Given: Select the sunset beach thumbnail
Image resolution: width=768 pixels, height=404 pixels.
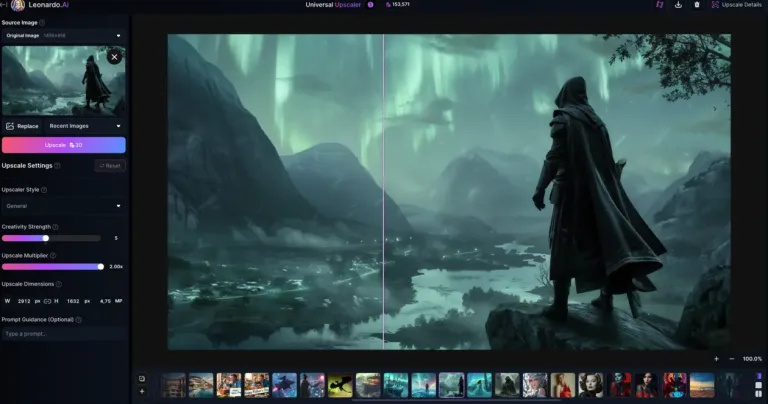Looking at the screenshot, I should point(702,385).
